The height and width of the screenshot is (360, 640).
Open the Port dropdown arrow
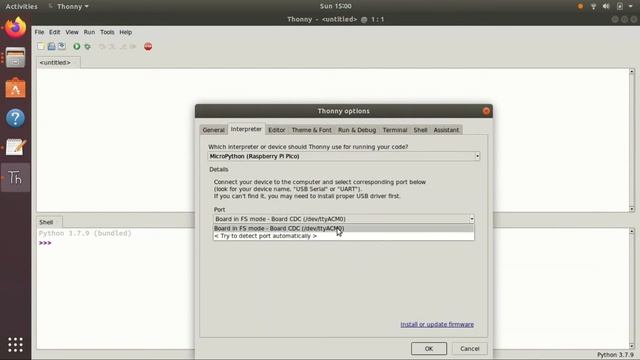[x=471, y=219]
